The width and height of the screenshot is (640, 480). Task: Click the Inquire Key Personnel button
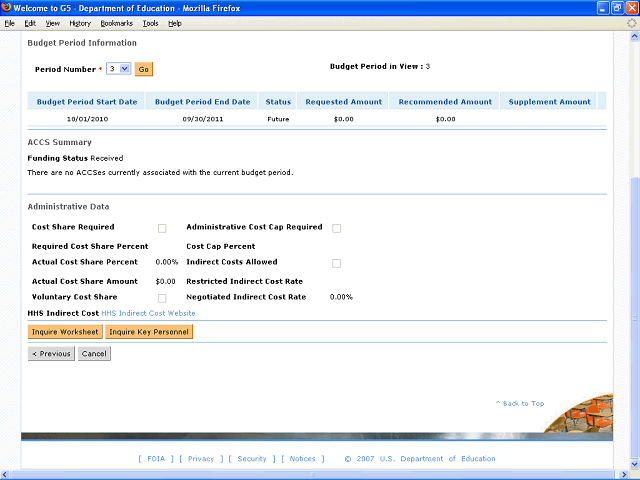coord(149,332)
